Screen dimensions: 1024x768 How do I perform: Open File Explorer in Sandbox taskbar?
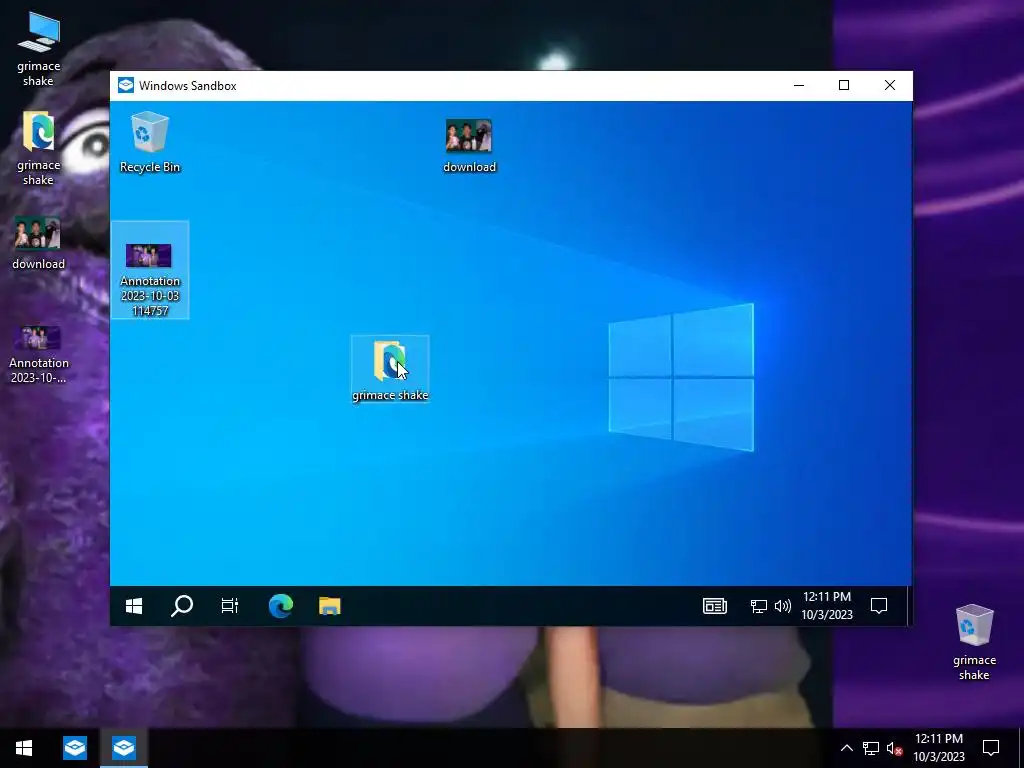point(330,606)
